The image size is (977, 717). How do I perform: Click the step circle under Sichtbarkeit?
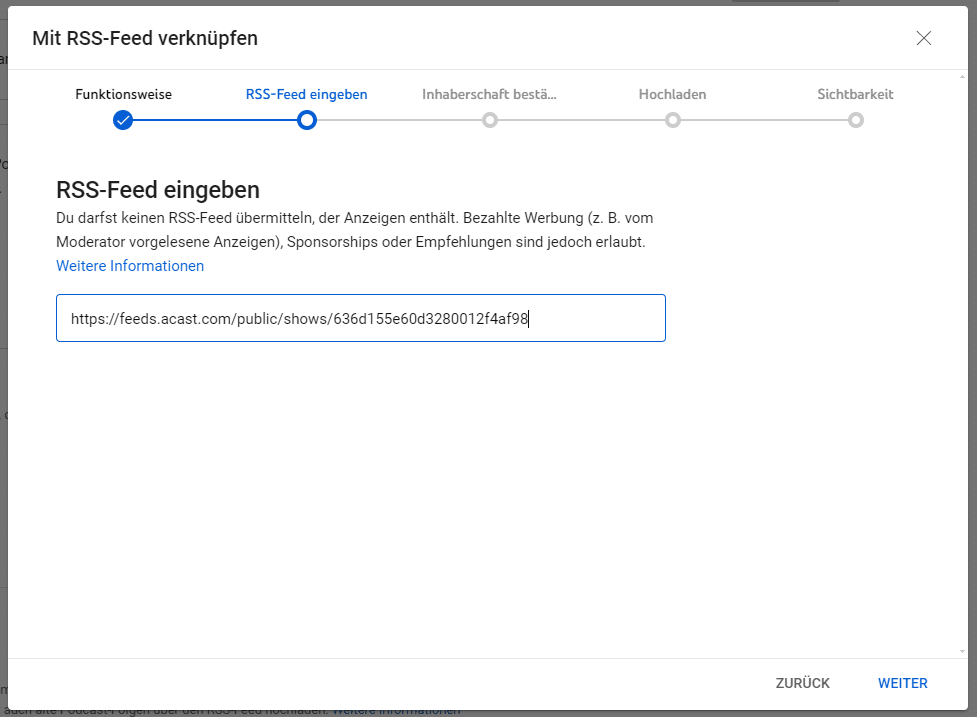[855, 120]
